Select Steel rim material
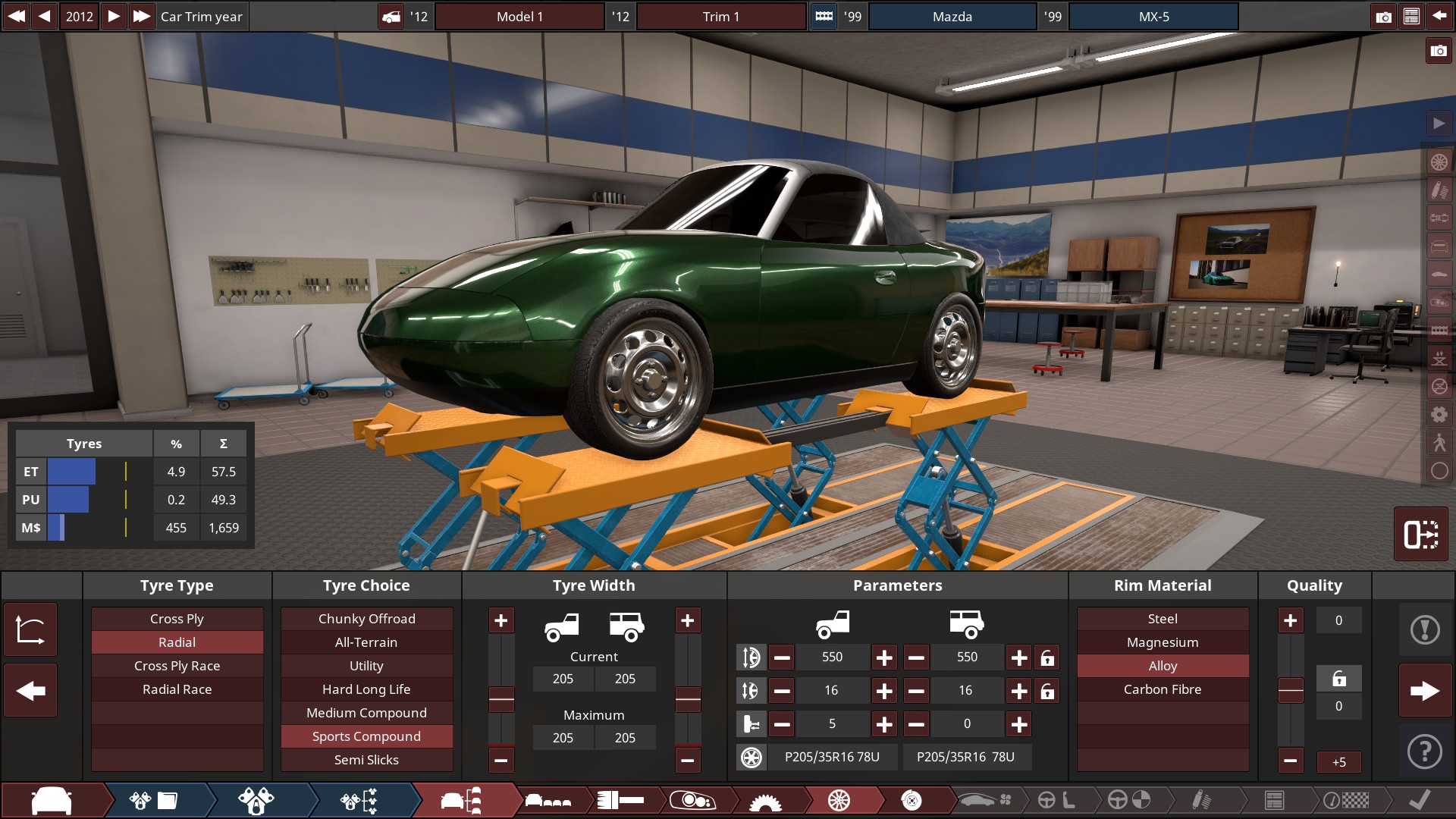The height and width of the screenshot is (819, 1456). click(1163, 619)
